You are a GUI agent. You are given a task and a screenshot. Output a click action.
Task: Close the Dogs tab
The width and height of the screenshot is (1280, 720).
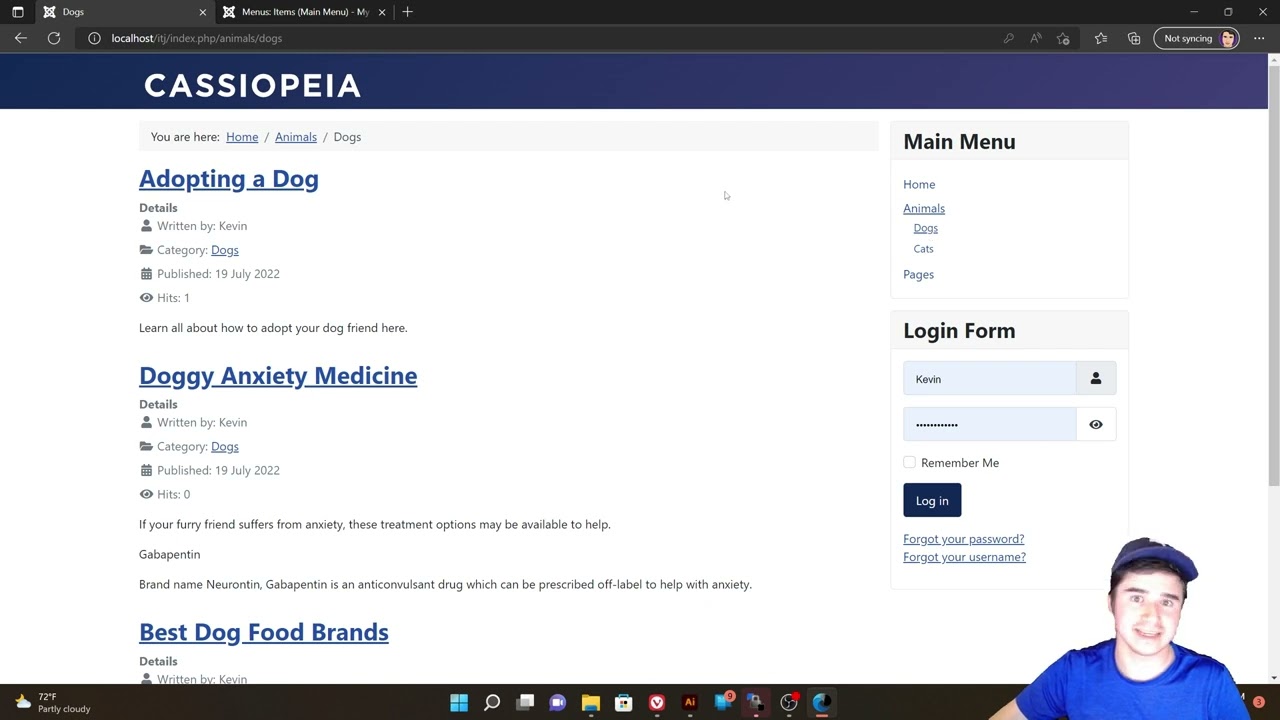[203, 12]
